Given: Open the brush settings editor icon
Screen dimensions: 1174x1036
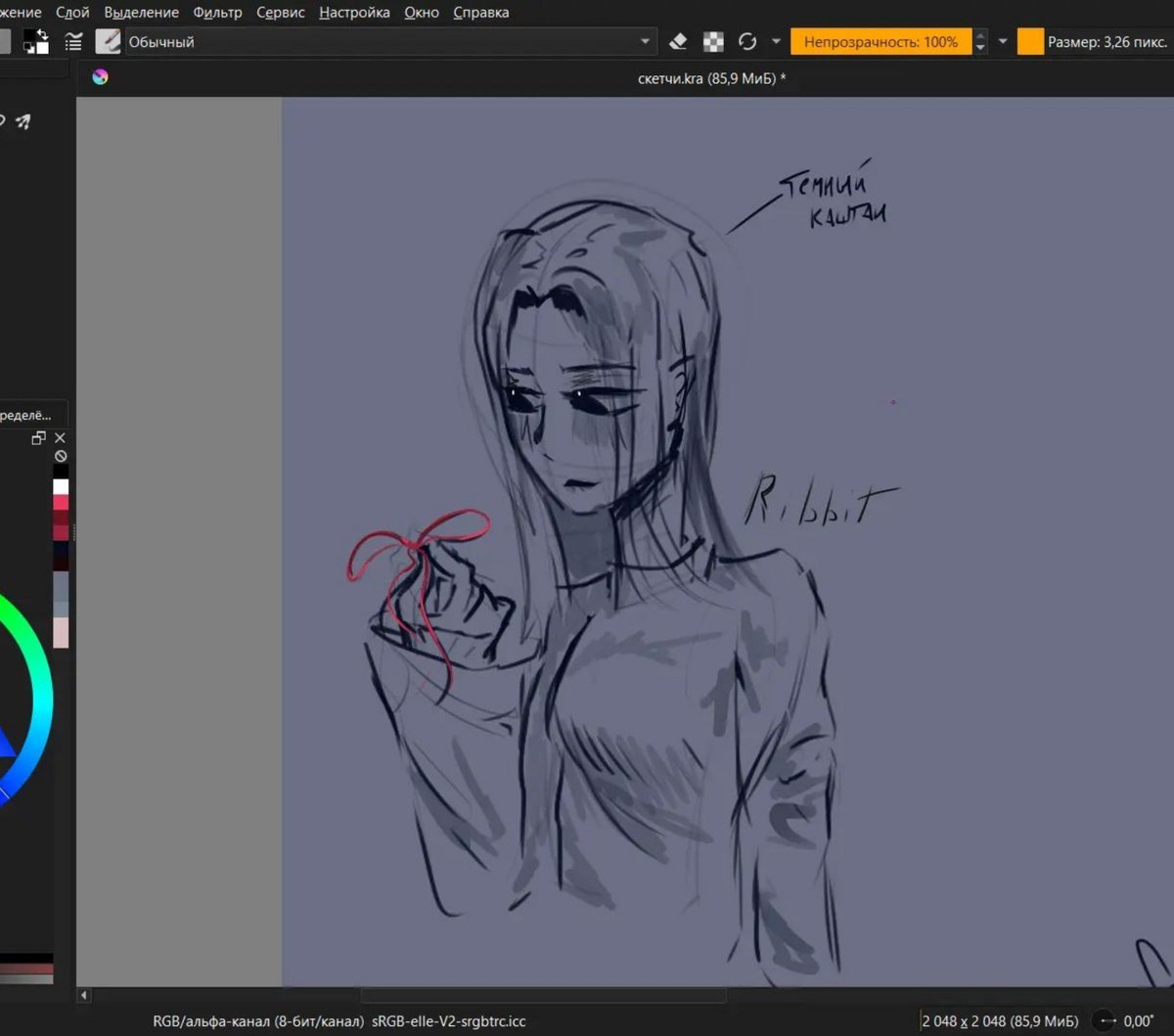Looking at the screenshot, I should (x=73, y=42).
